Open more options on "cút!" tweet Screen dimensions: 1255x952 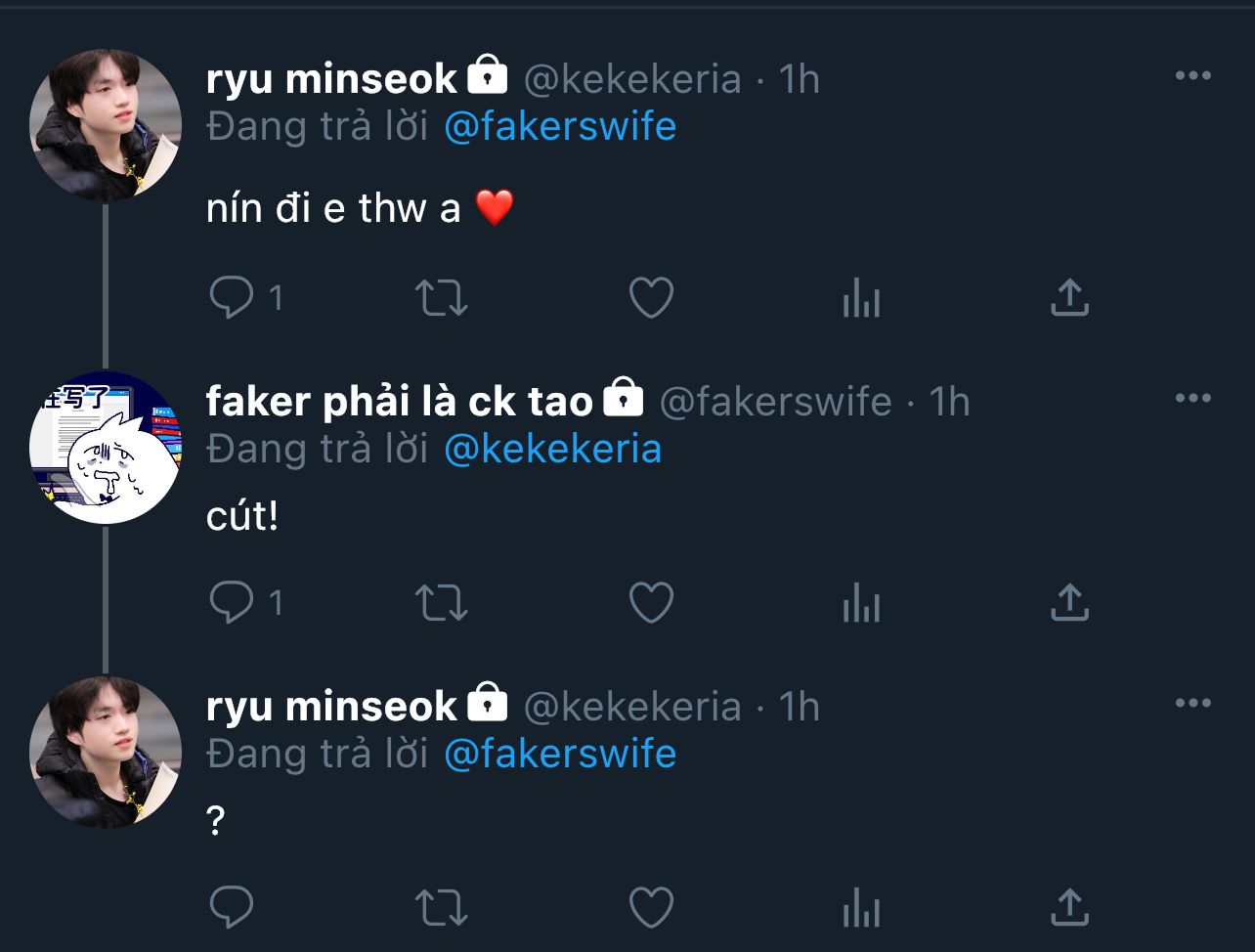(x=1192, y=399)
